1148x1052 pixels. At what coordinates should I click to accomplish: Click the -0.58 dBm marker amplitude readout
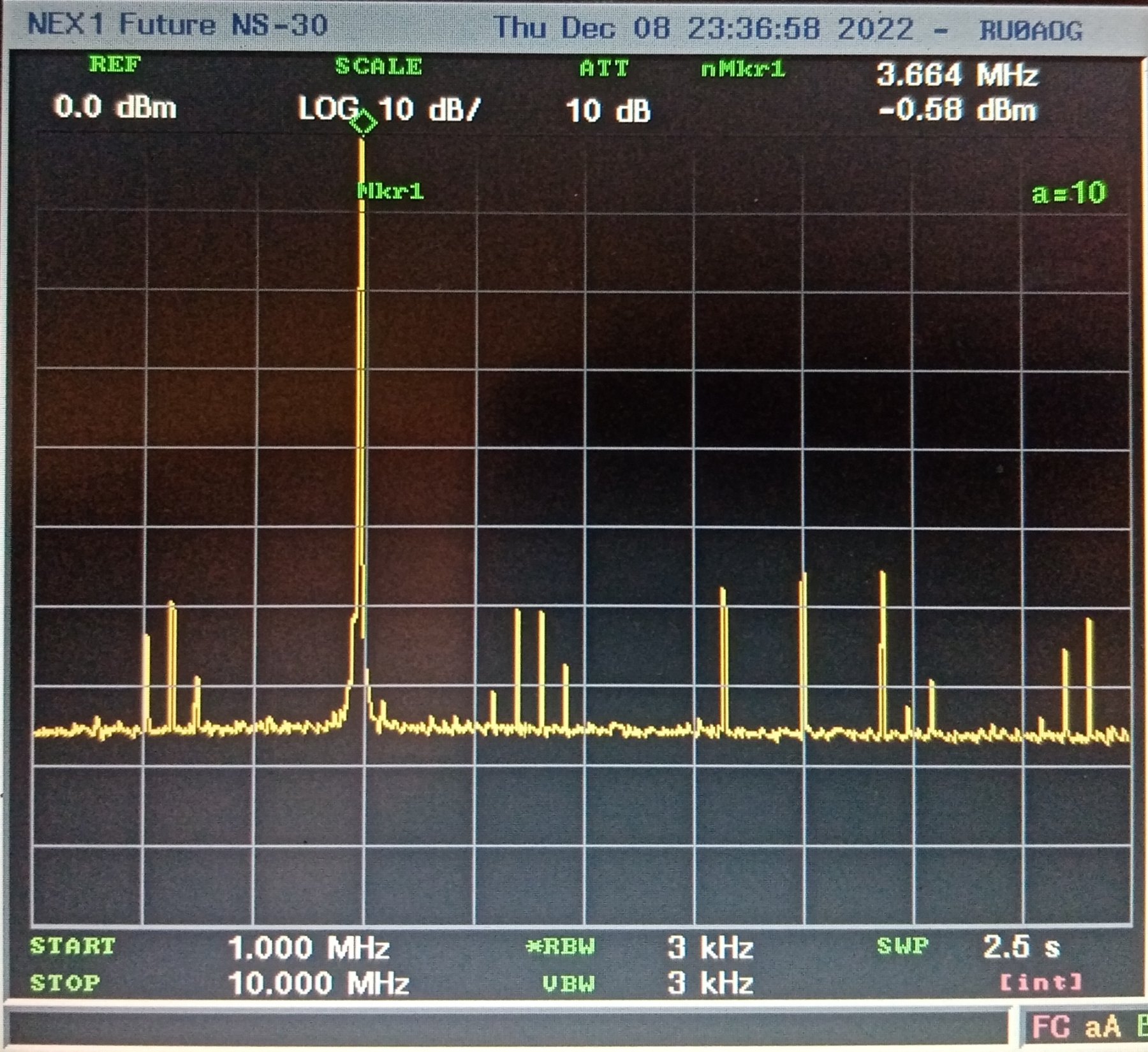(957, 110)
